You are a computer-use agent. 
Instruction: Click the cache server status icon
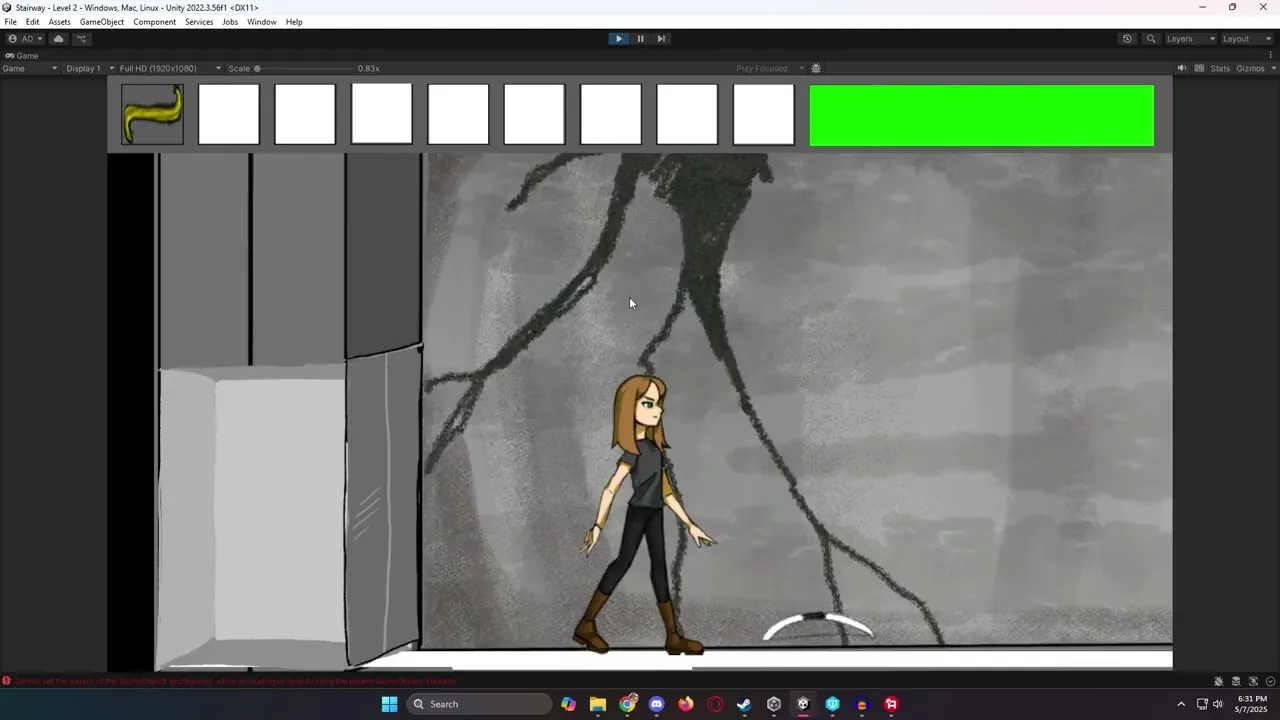click(1236, 681)
